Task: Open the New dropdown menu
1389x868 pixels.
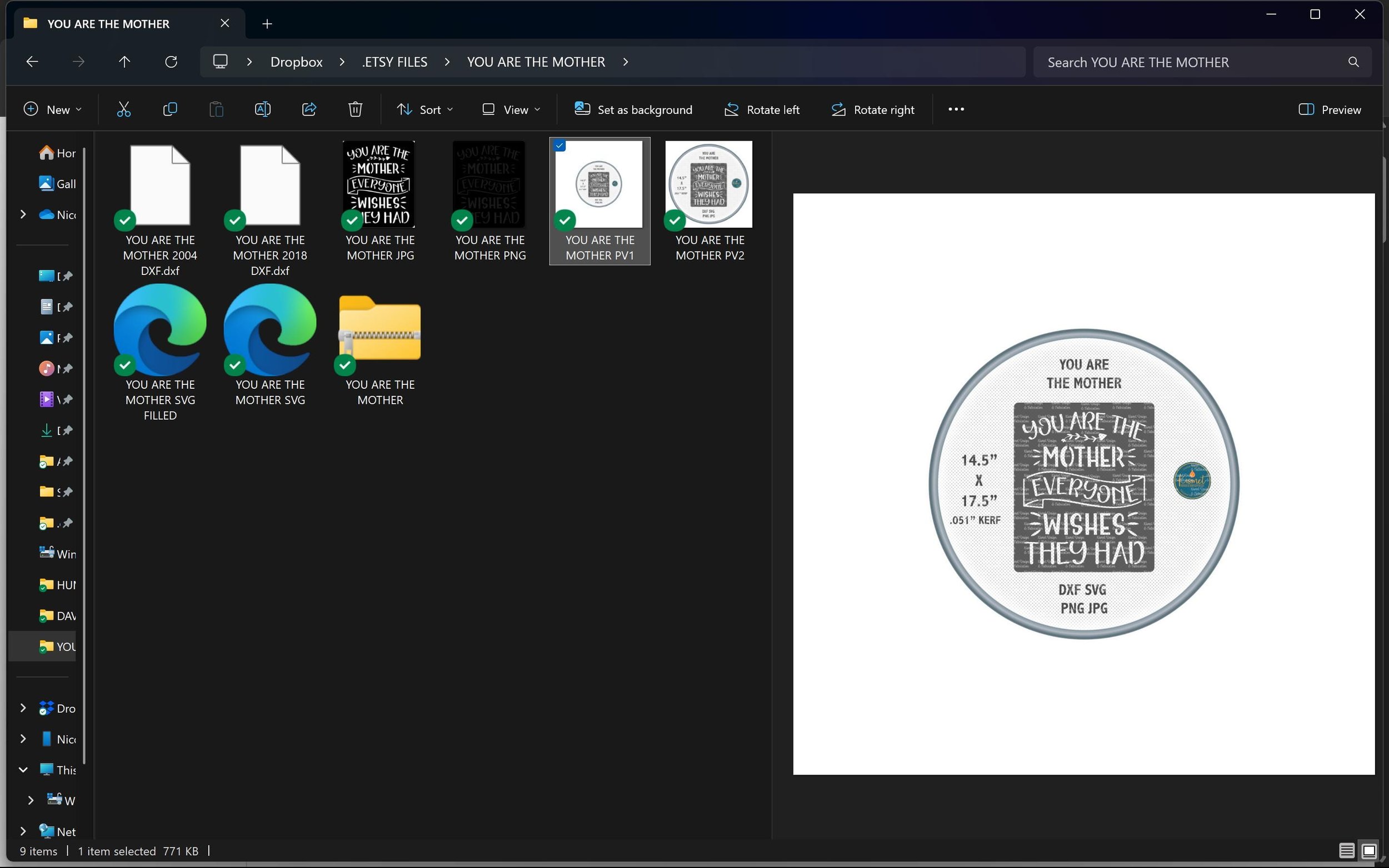Action: click(x=52, y=109)
